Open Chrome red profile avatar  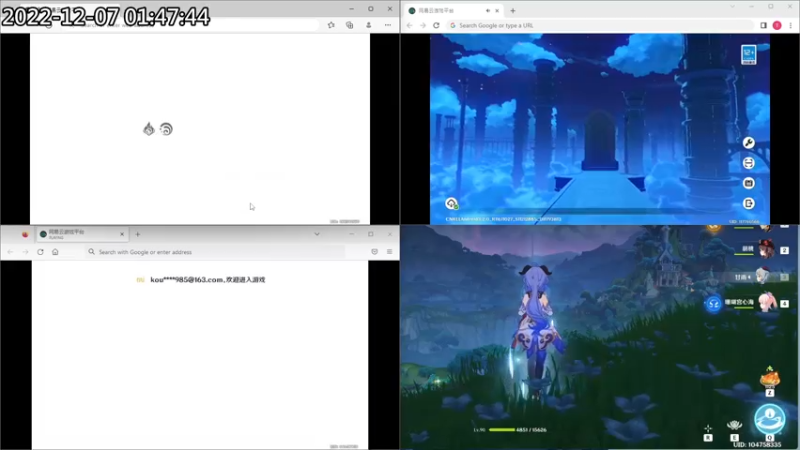pos(777,25)
